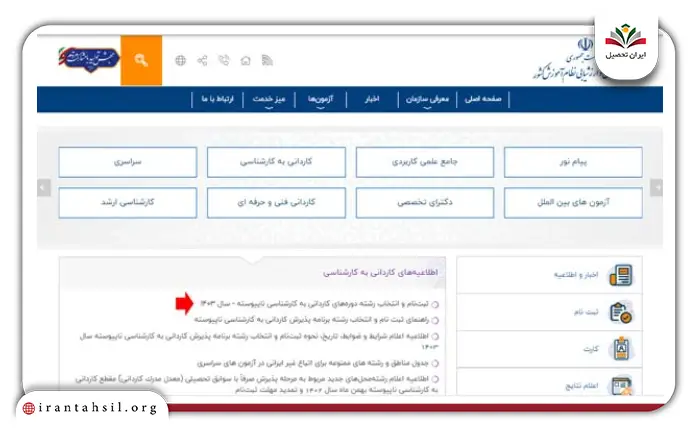
Task: Expand the میز خدمت menu
Action: [x=269, y=99]
